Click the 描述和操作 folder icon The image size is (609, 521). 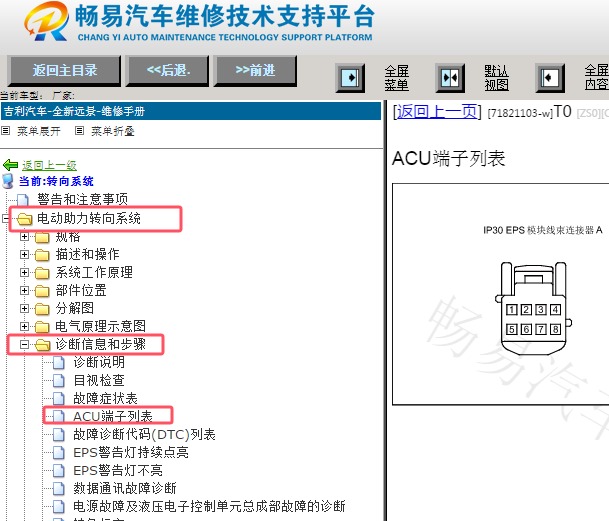click(x=42, y=255)
